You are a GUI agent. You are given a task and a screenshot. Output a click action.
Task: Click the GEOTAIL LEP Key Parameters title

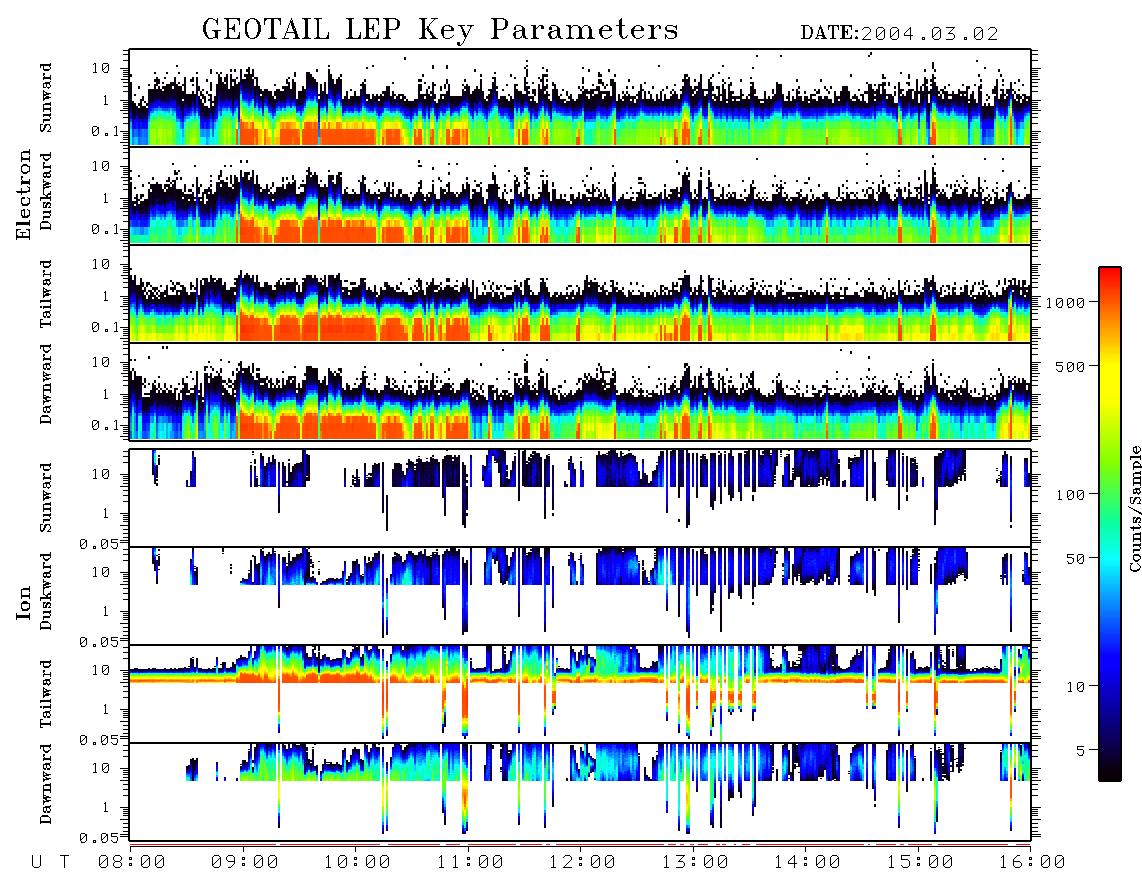(x=440, y=30)
